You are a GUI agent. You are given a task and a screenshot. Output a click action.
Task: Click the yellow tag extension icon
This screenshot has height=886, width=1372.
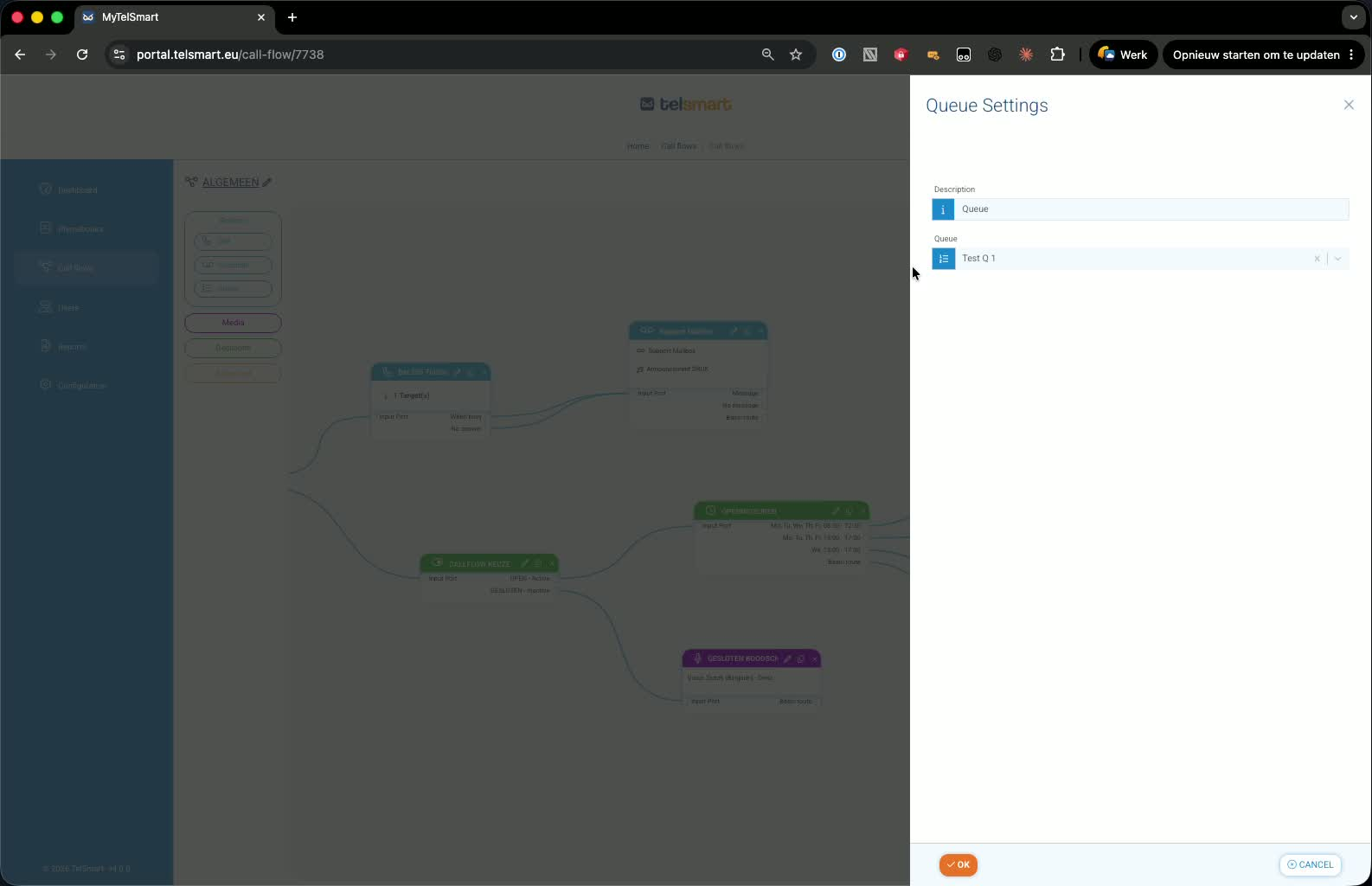[933, 55]
